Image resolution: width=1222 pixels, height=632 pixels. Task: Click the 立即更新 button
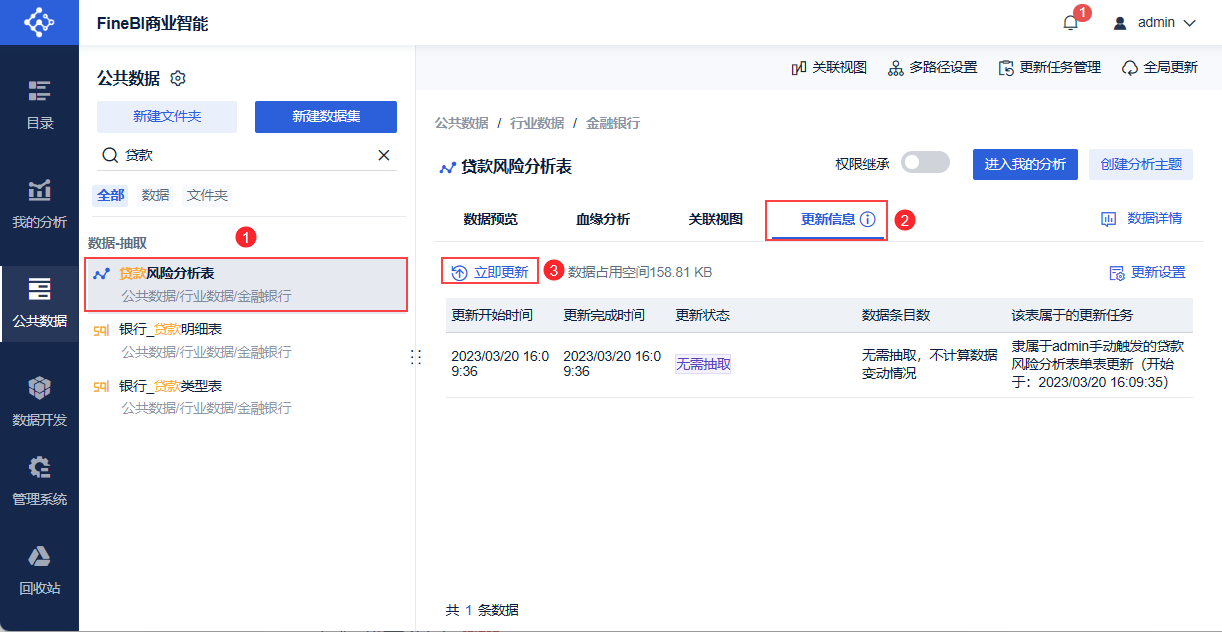(x=490, y=272)
